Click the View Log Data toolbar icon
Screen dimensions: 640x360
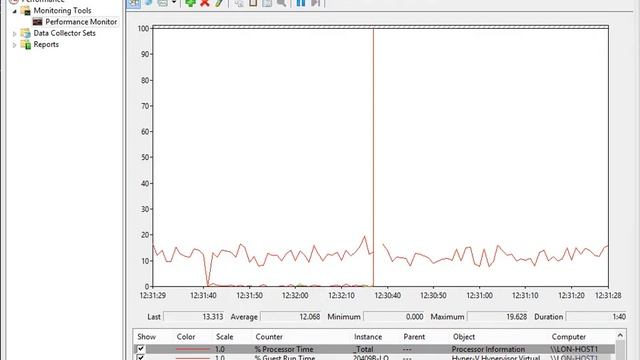coord(149,3)
